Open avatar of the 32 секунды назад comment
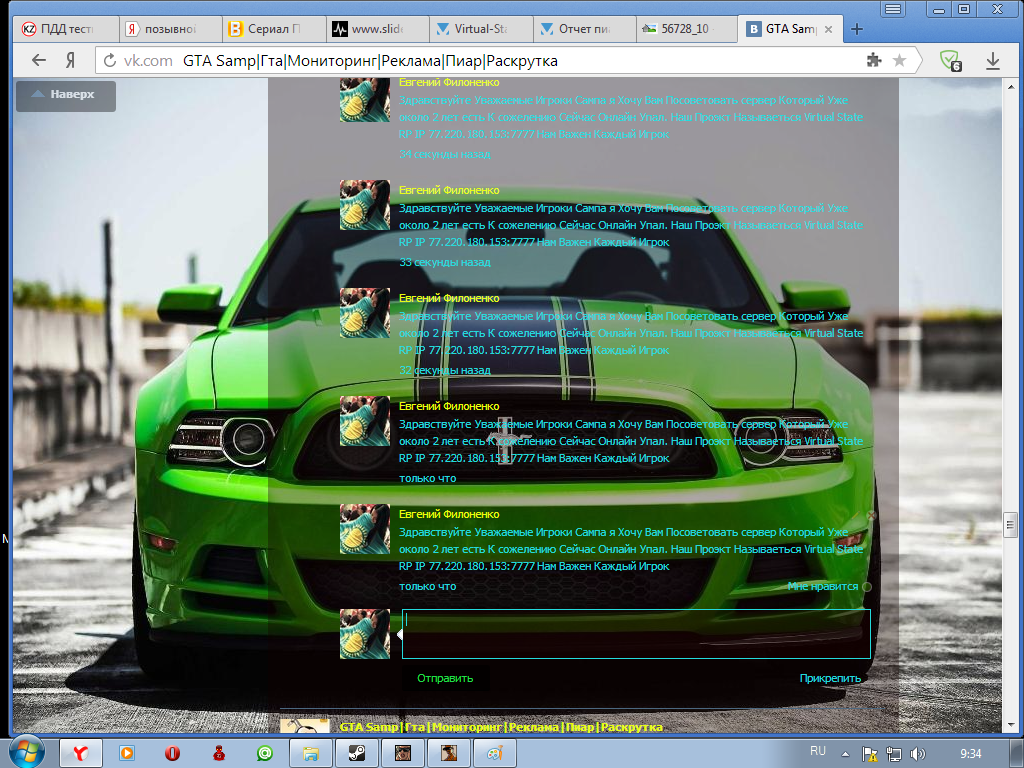1024x768 pixels. point(364,313)
